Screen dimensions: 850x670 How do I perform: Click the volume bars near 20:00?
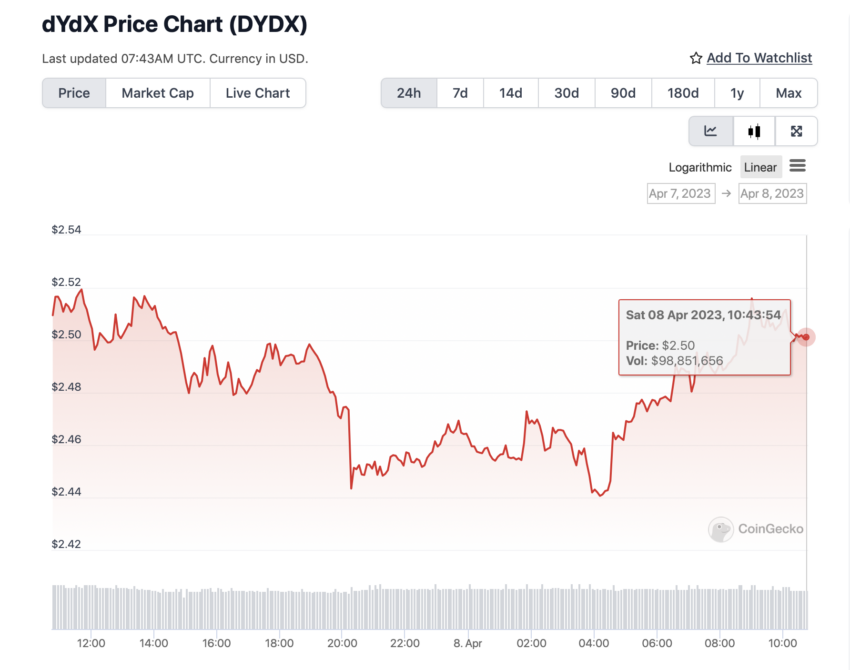point(342,608)
